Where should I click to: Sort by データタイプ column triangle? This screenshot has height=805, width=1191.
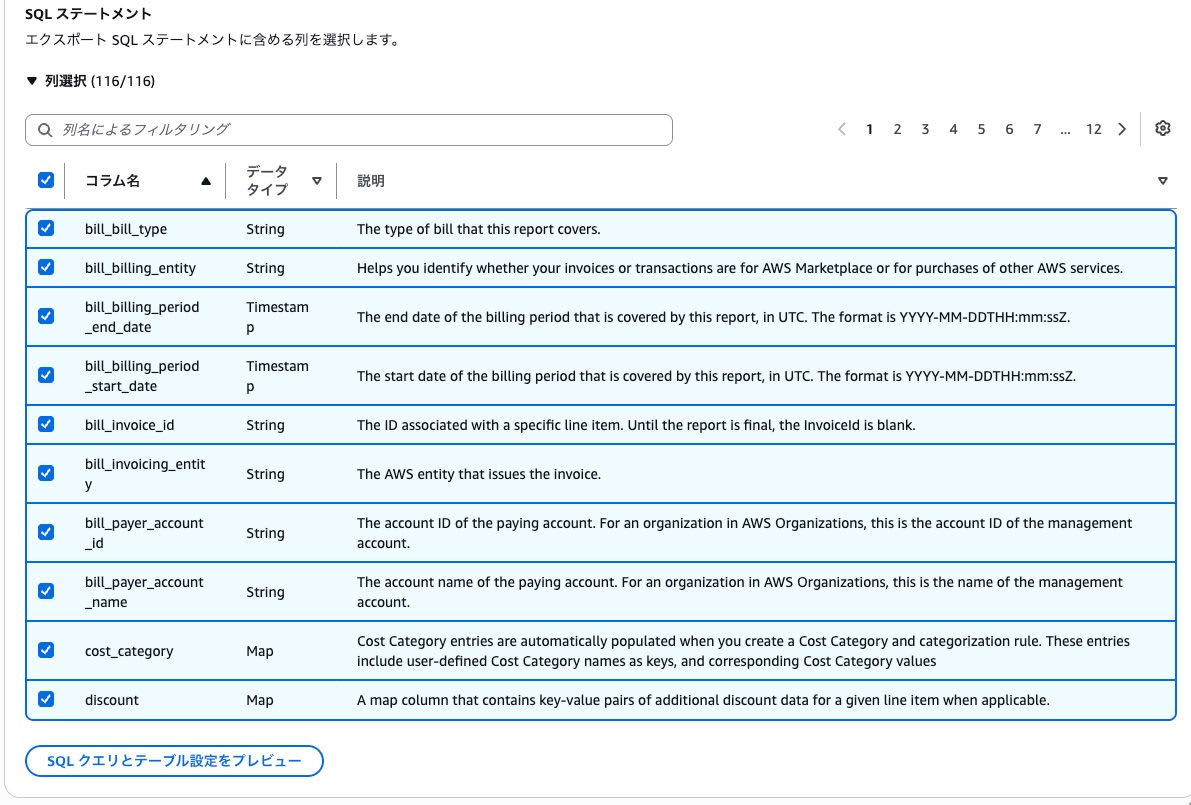click(317, 181)
